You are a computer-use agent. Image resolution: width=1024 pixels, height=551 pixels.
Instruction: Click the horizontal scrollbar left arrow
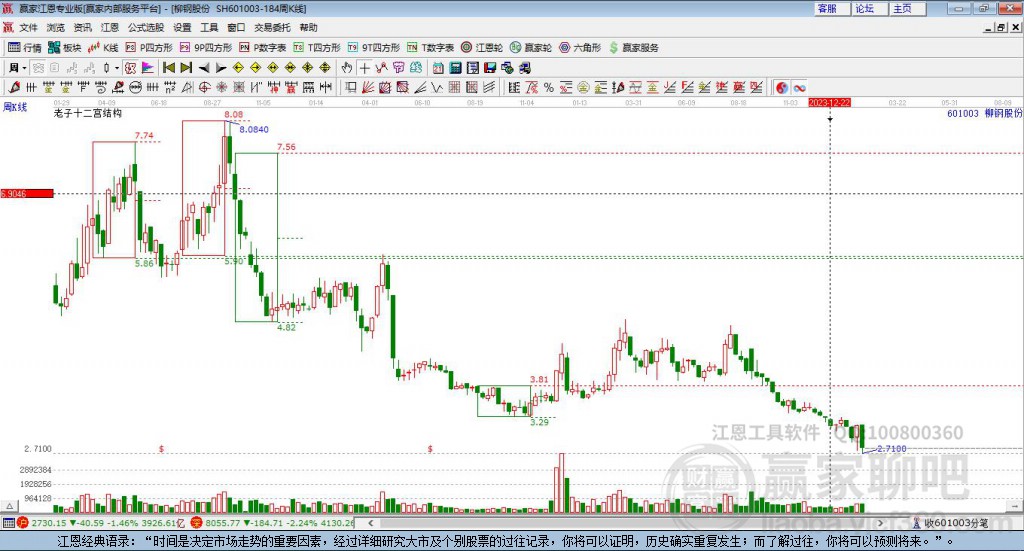click(370, 523)
